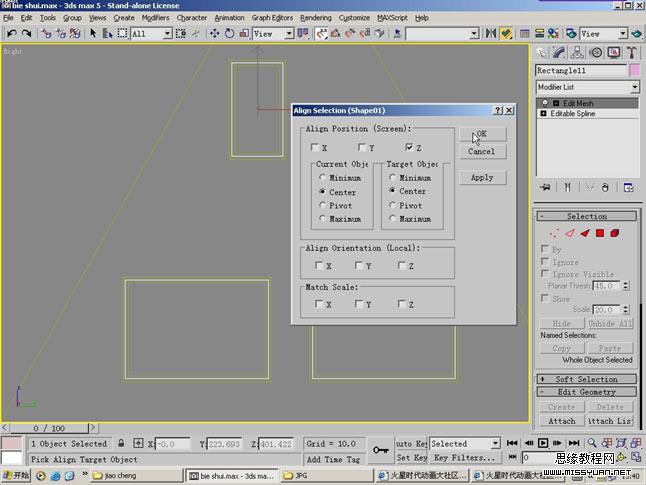Open the File menu
The width and height of the screenshot is (646, 485).
click(x=8, y=18)
